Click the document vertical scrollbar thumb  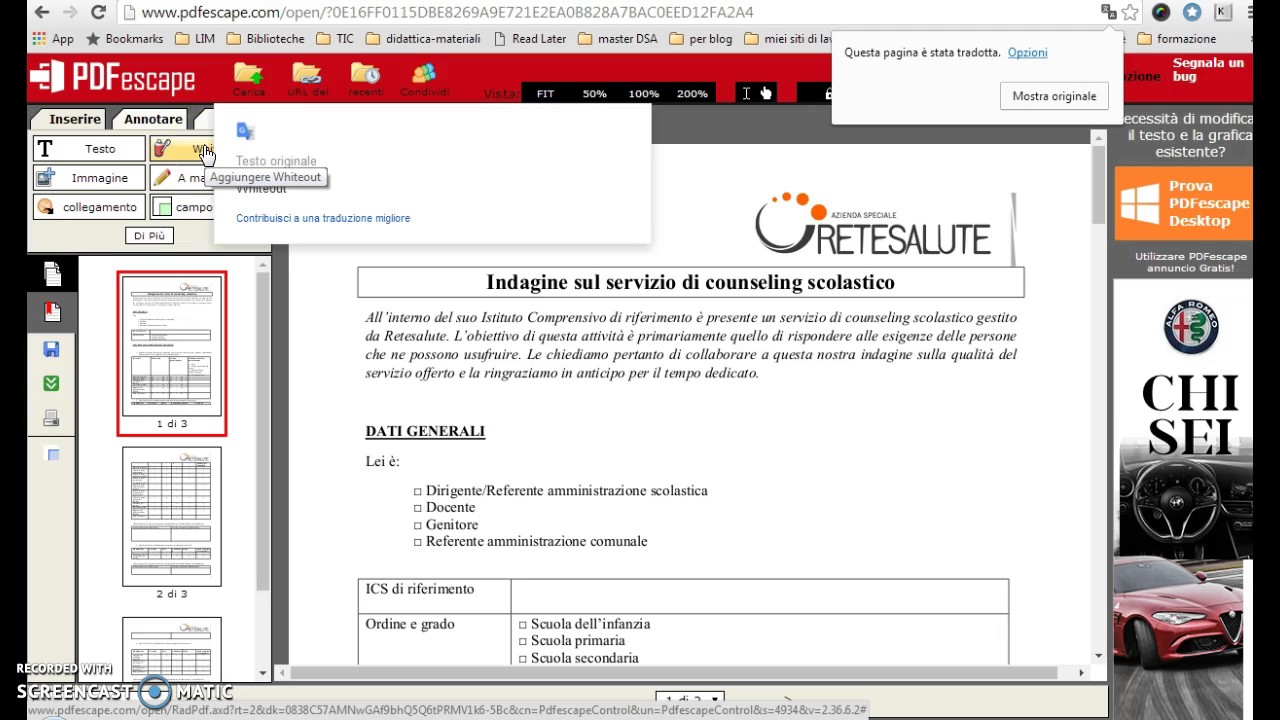point(1099,185)
